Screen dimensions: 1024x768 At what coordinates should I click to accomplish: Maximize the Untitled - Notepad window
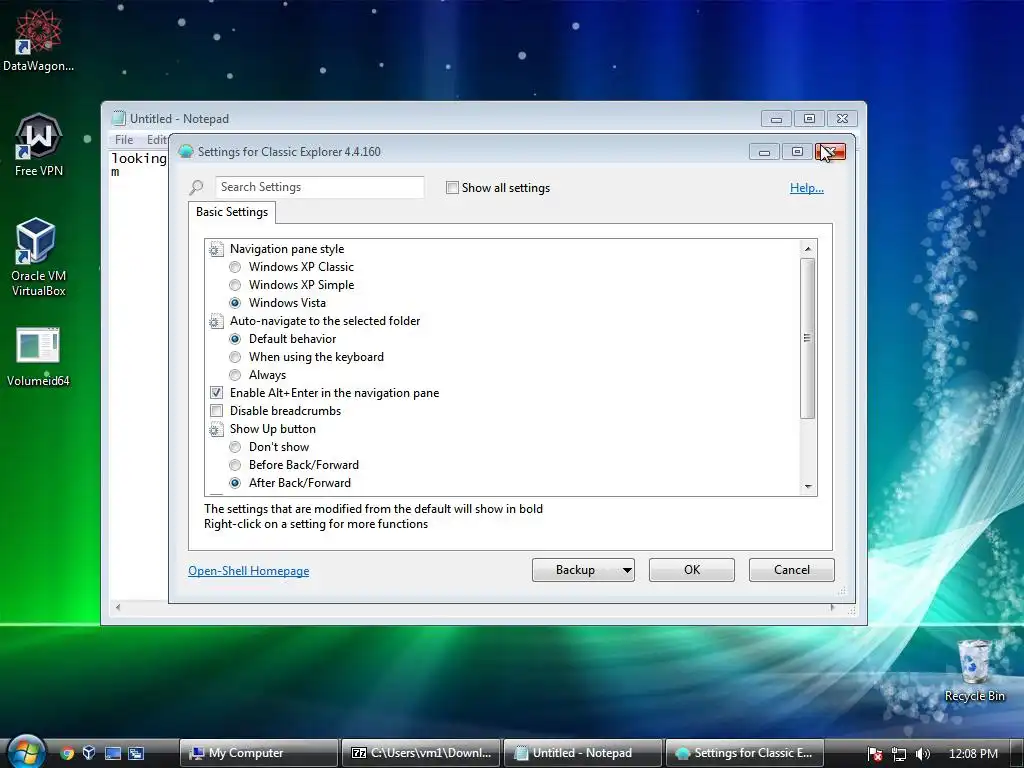pos(809,119)
